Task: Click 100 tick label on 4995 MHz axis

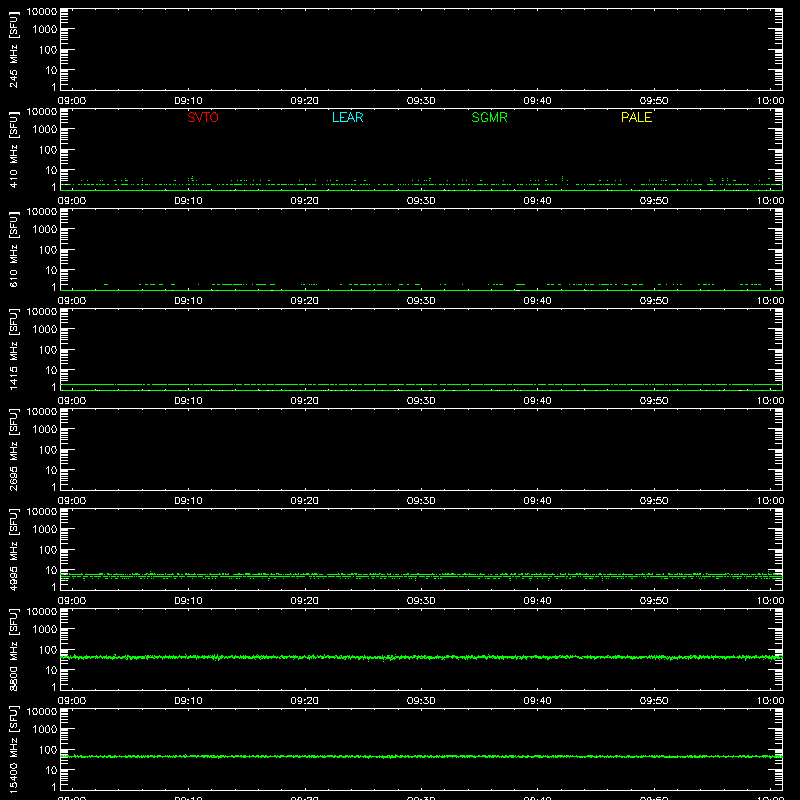Action: (48, 550)
